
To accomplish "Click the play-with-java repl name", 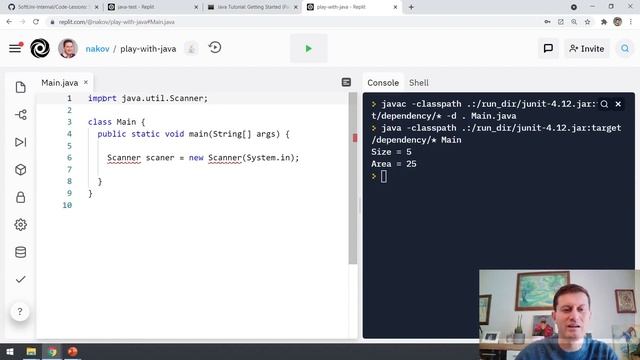I will (x=148, y=49).
